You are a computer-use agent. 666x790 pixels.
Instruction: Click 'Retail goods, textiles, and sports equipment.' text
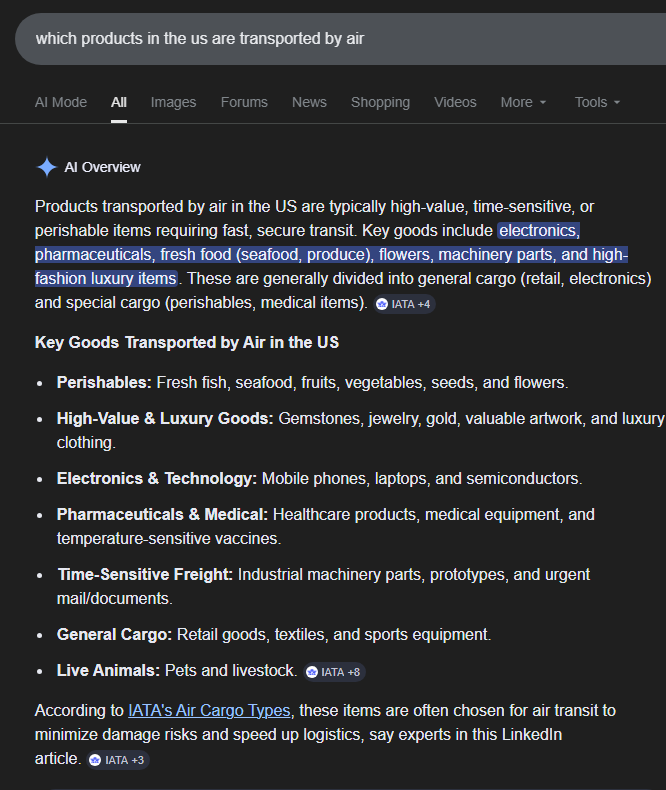334,634
